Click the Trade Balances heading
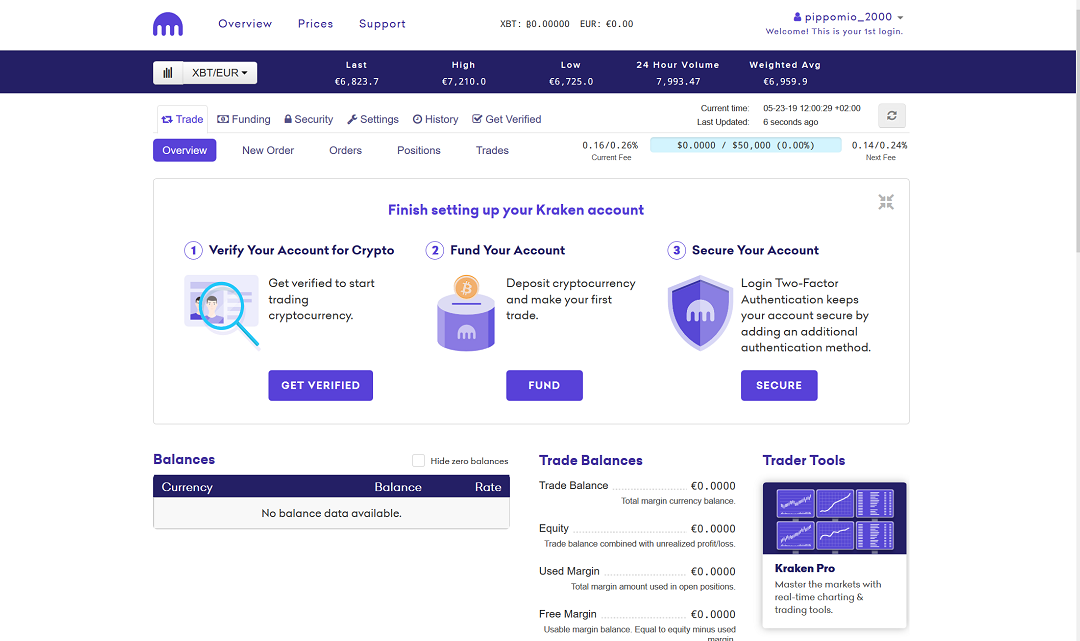Image resolution: width=1080 pixels, height=641 pixels. pos(590,461)
